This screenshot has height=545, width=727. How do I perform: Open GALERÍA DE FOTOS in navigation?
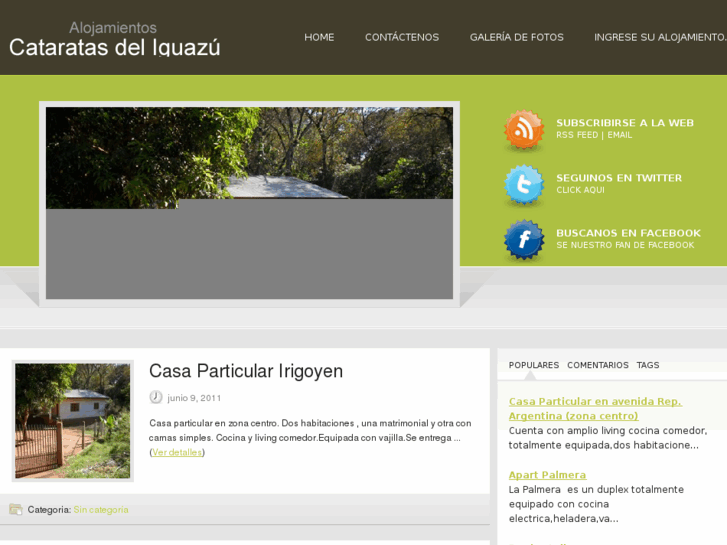(x=517, y=37)
